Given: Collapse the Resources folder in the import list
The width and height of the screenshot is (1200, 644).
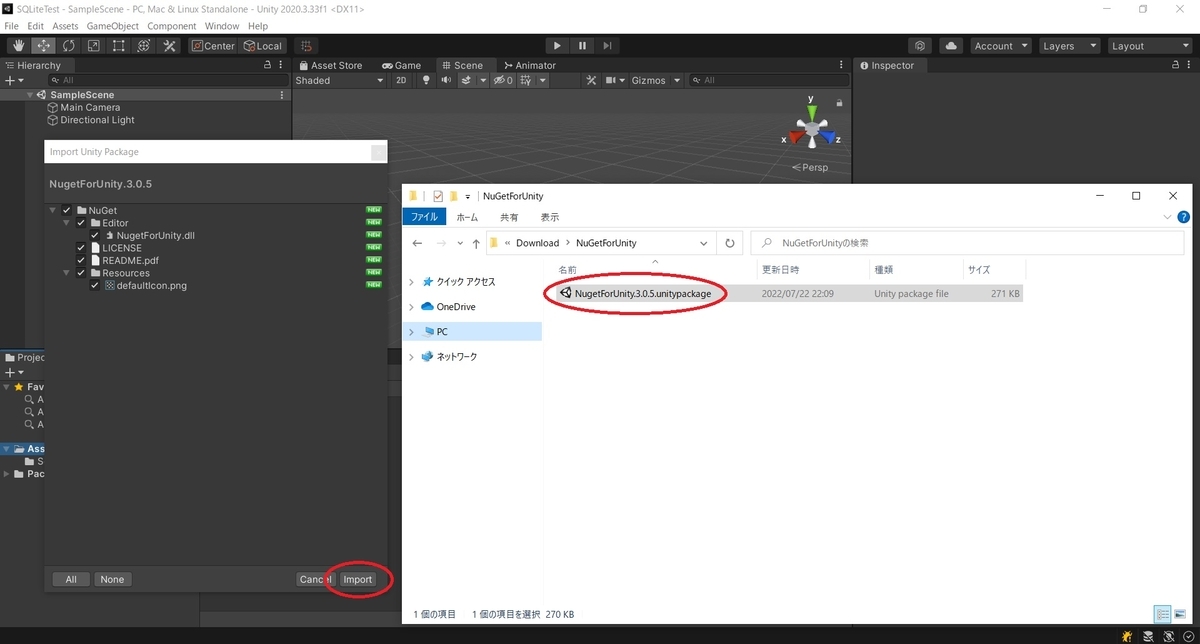Looking at the screenshot, I should coord(66,272).
